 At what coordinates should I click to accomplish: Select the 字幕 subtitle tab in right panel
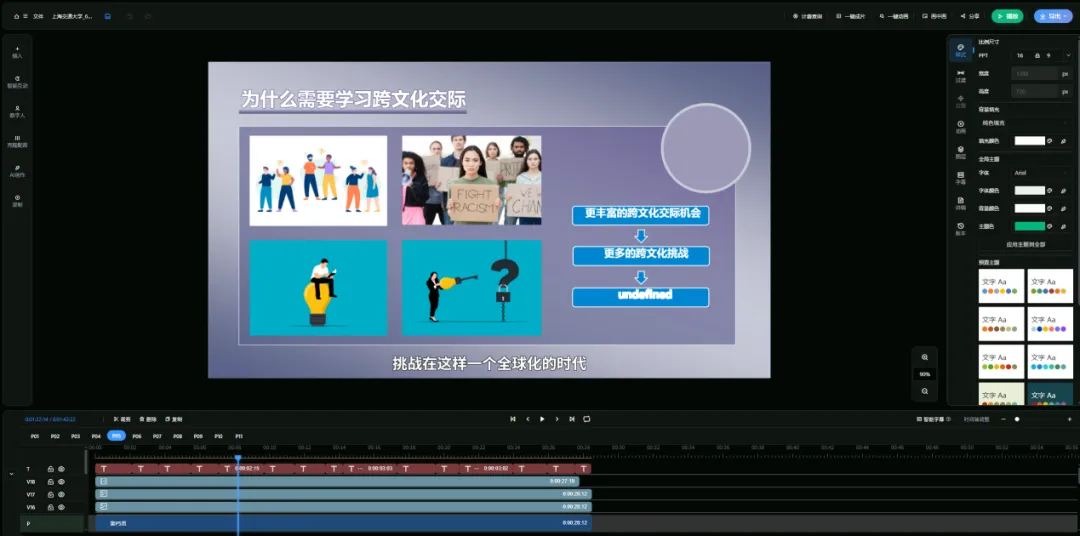(960, 178)
